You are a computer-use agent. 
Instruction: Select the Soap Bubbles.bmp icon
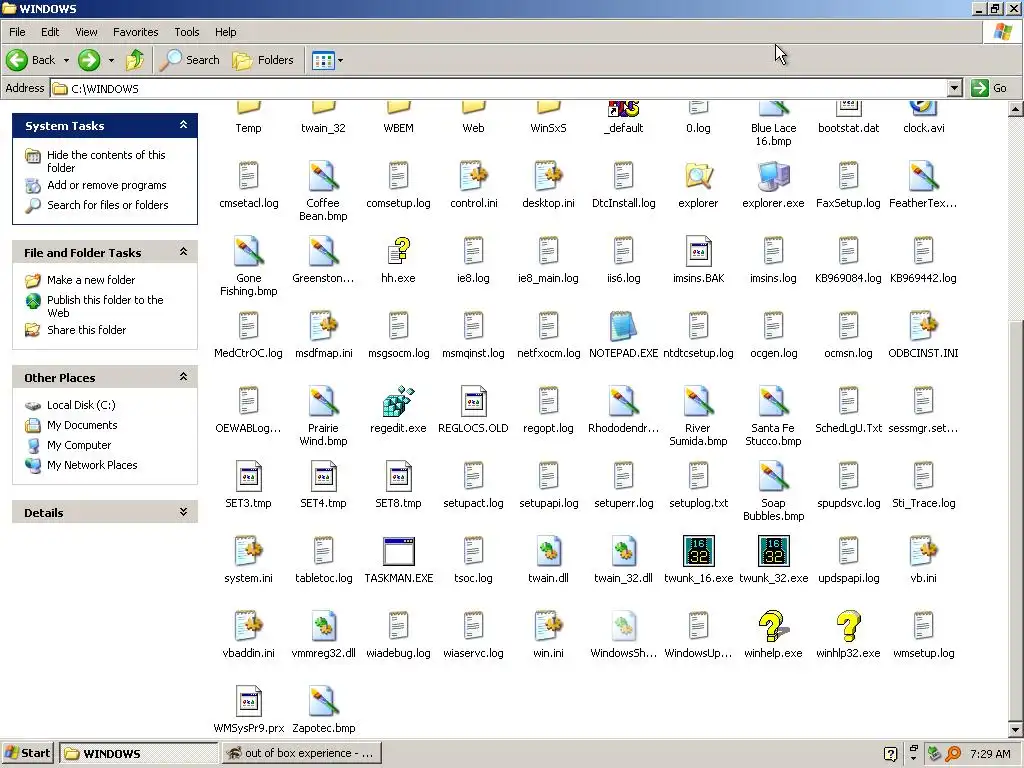click(773, 476)
